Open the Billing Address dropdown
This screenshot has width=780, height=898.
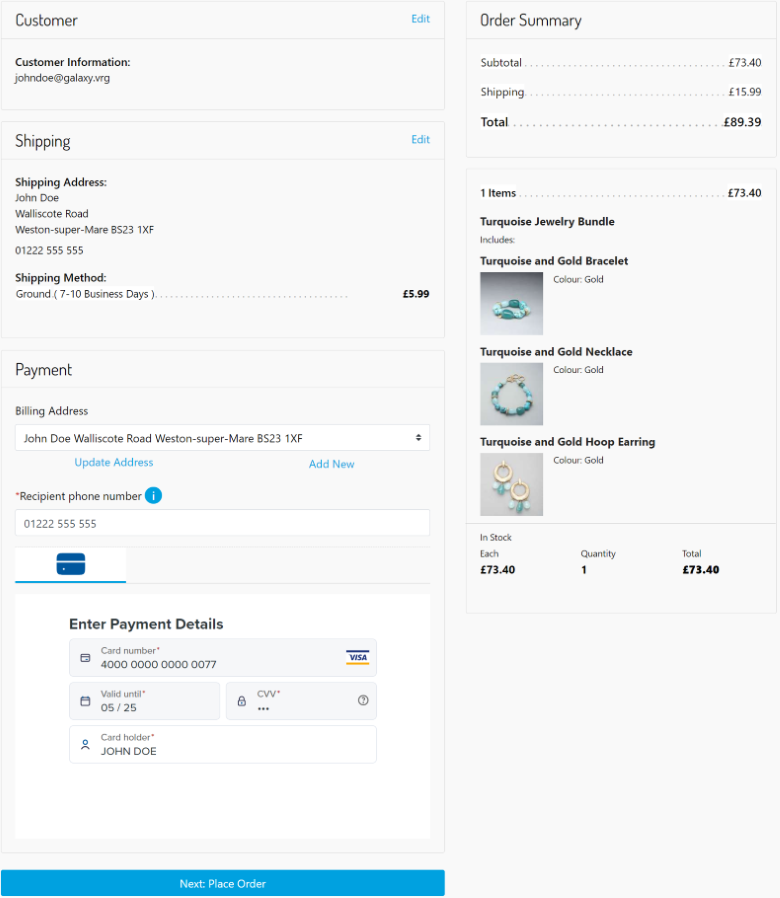coord(222,438)
